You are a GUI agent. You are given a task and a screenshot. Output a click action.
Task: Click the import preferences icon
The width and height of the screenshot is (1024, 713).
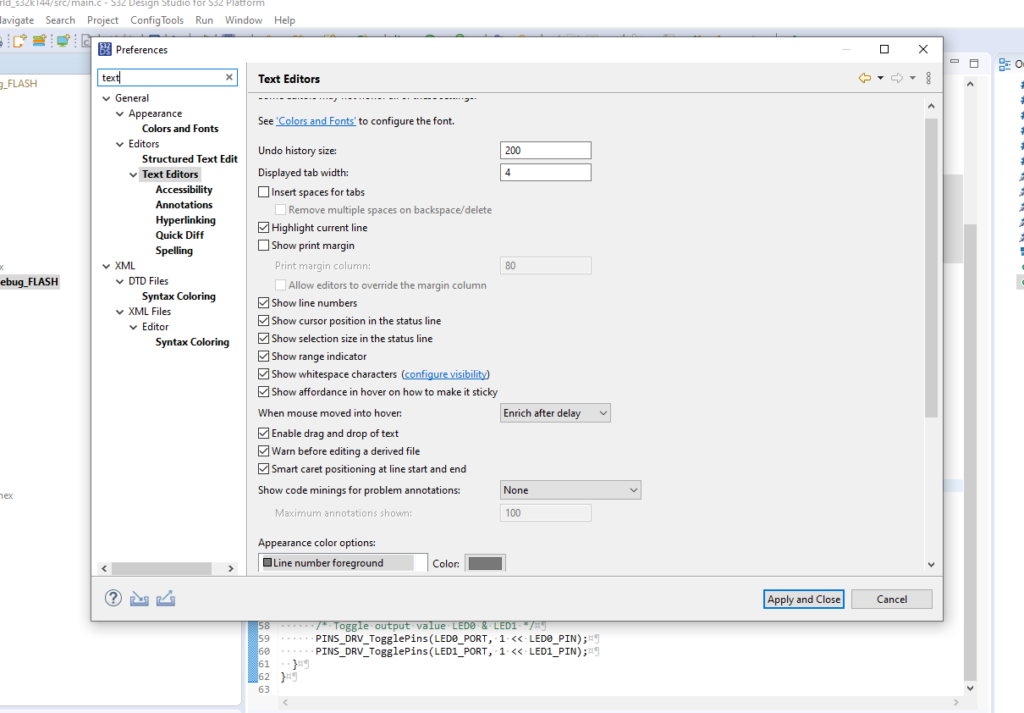(139, 598)
